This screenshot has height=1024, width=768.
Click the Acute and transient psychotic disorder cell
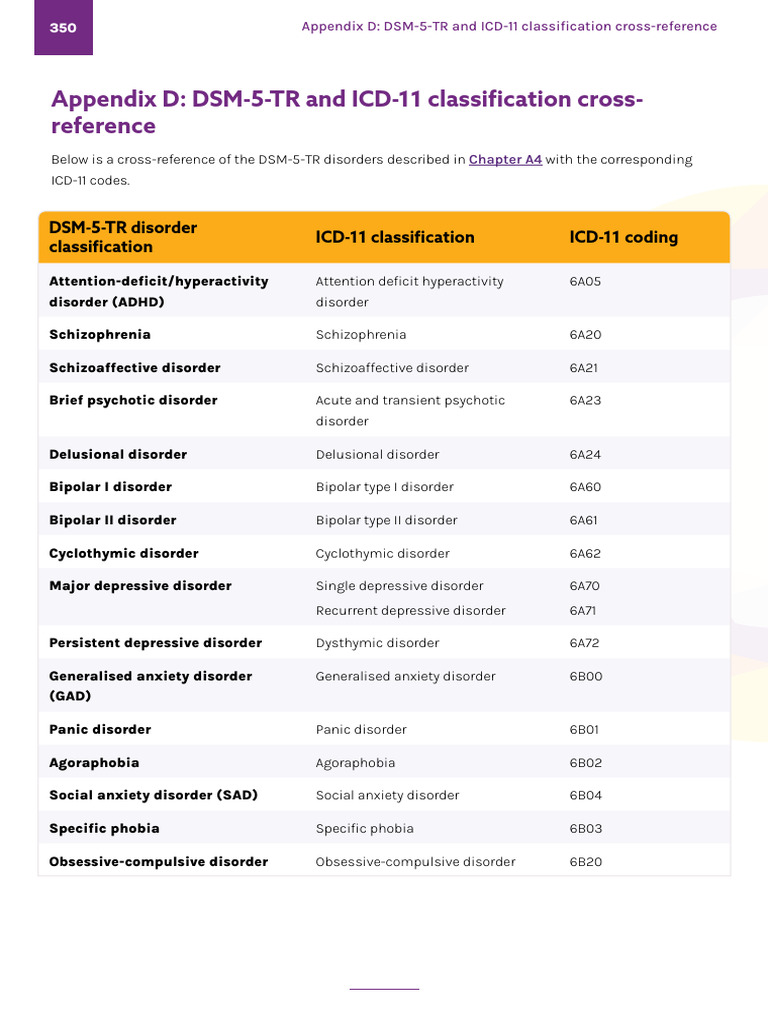410,410
